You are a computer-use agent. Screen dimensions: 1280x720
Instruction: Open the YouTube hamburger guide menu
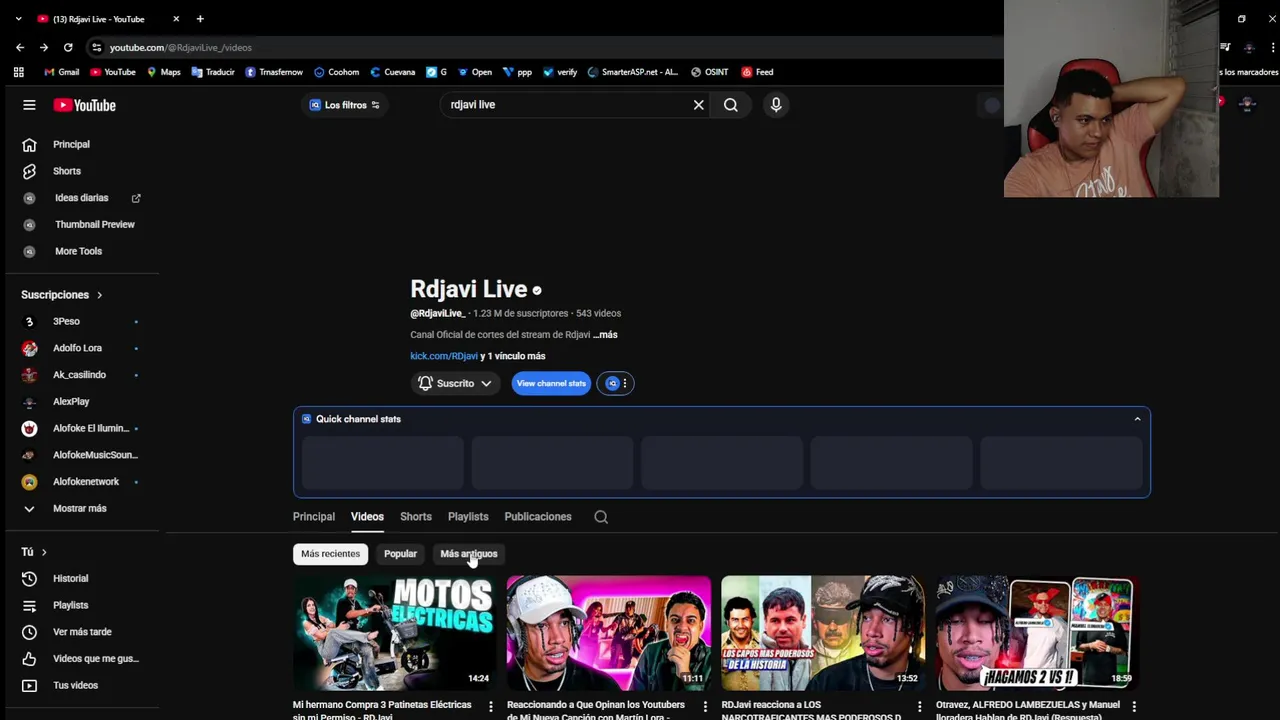(29, 105)
